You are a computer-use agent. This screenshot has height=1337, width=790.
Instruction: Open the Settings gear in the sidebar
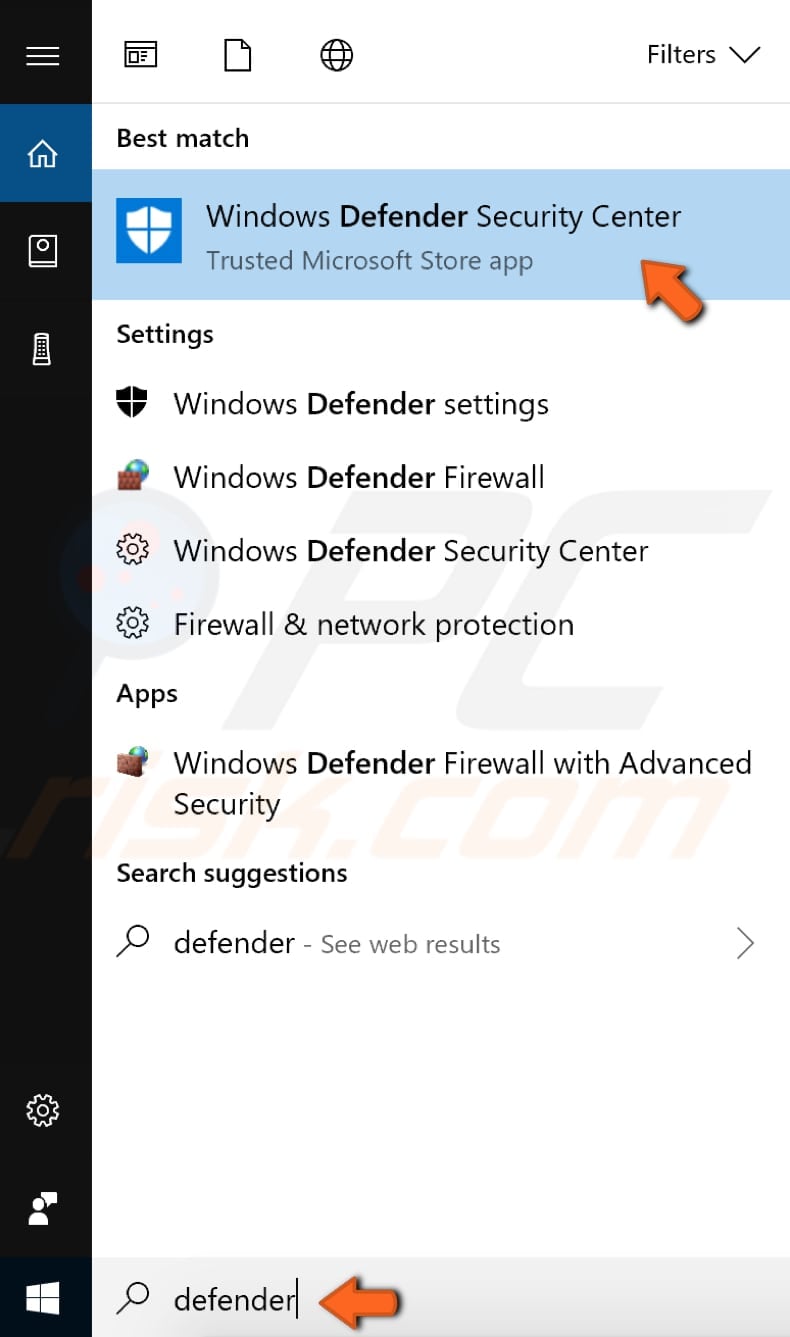tap(42, 1110)
